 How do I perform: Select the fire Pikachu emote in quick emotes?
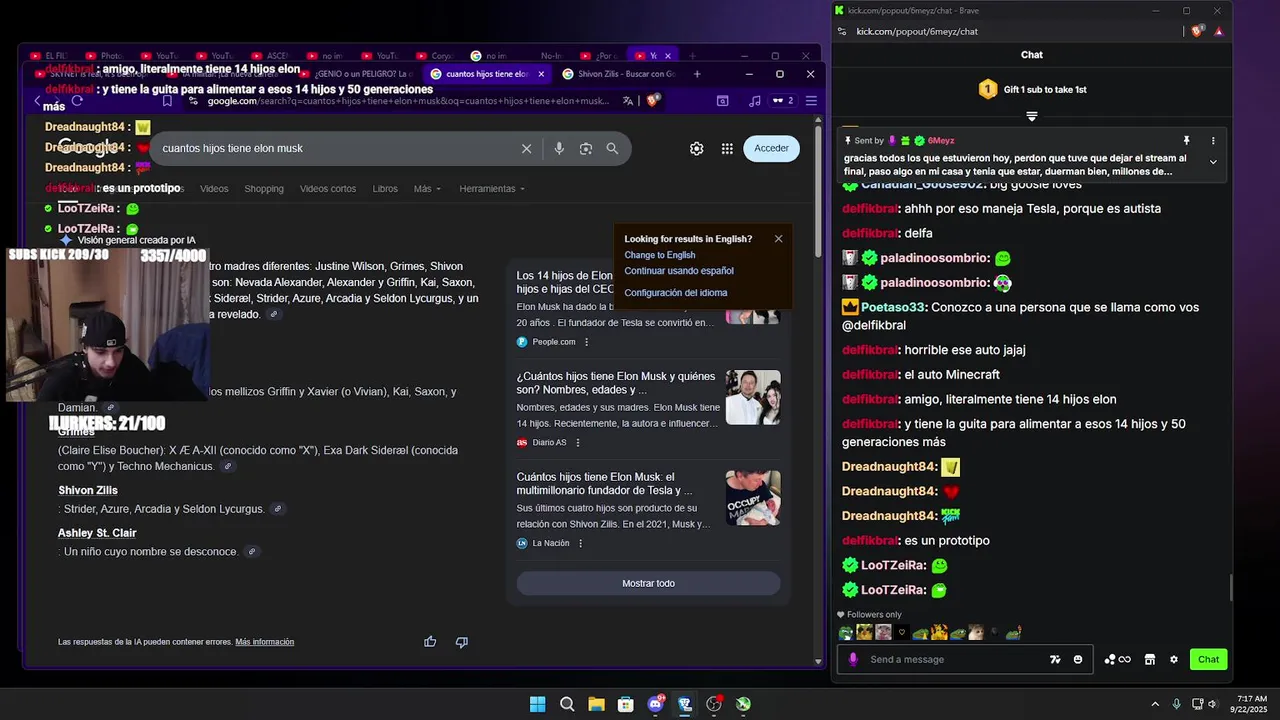939,632
